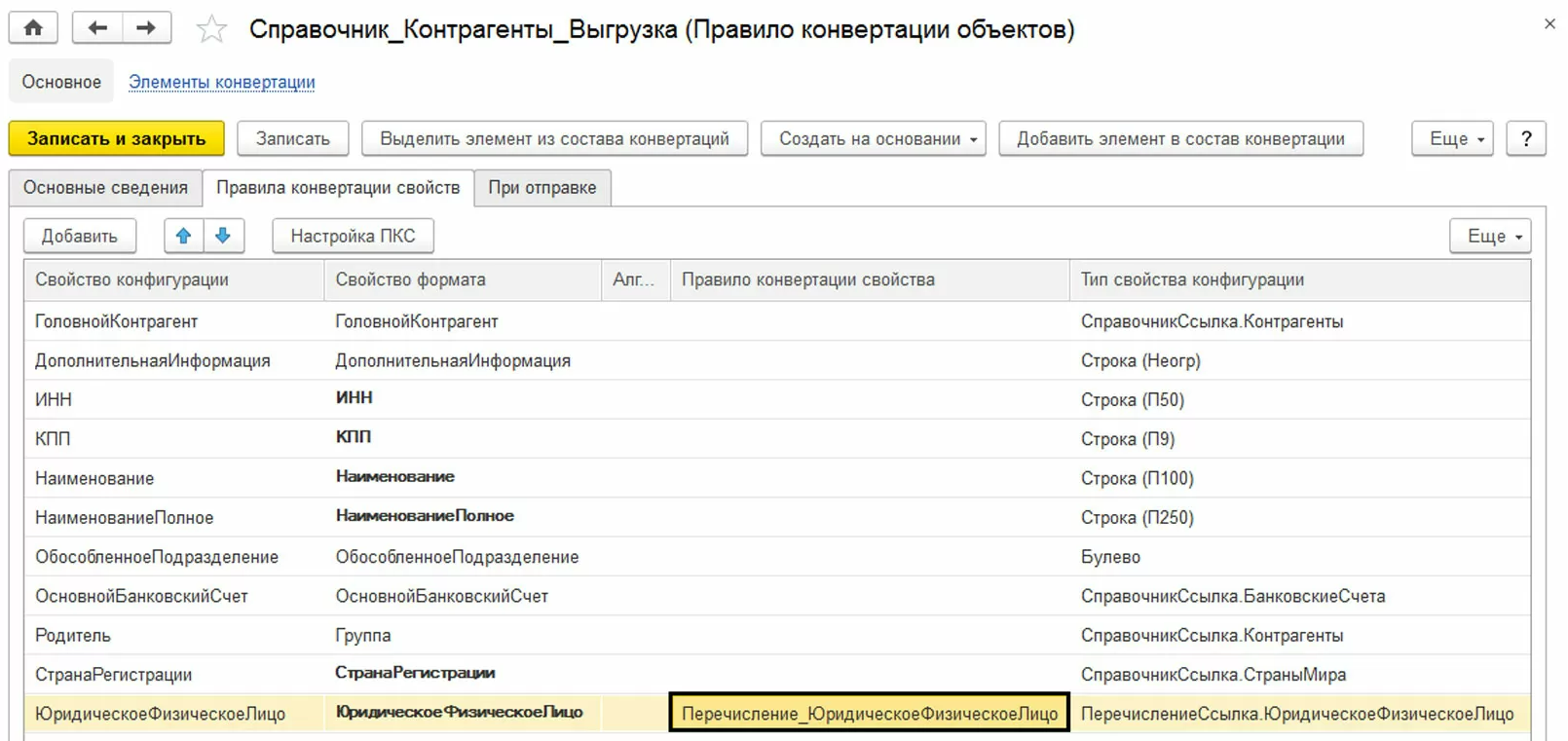Switch to 'При отправке' tab
This screenshot has width=1568, height=741.
(x=541, y=188)
